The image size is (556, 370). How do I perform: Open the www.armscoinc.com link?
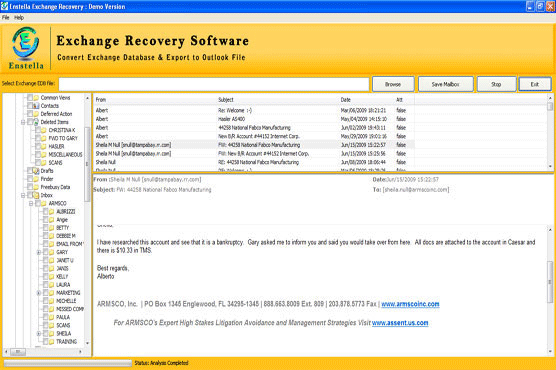(410, 304)
